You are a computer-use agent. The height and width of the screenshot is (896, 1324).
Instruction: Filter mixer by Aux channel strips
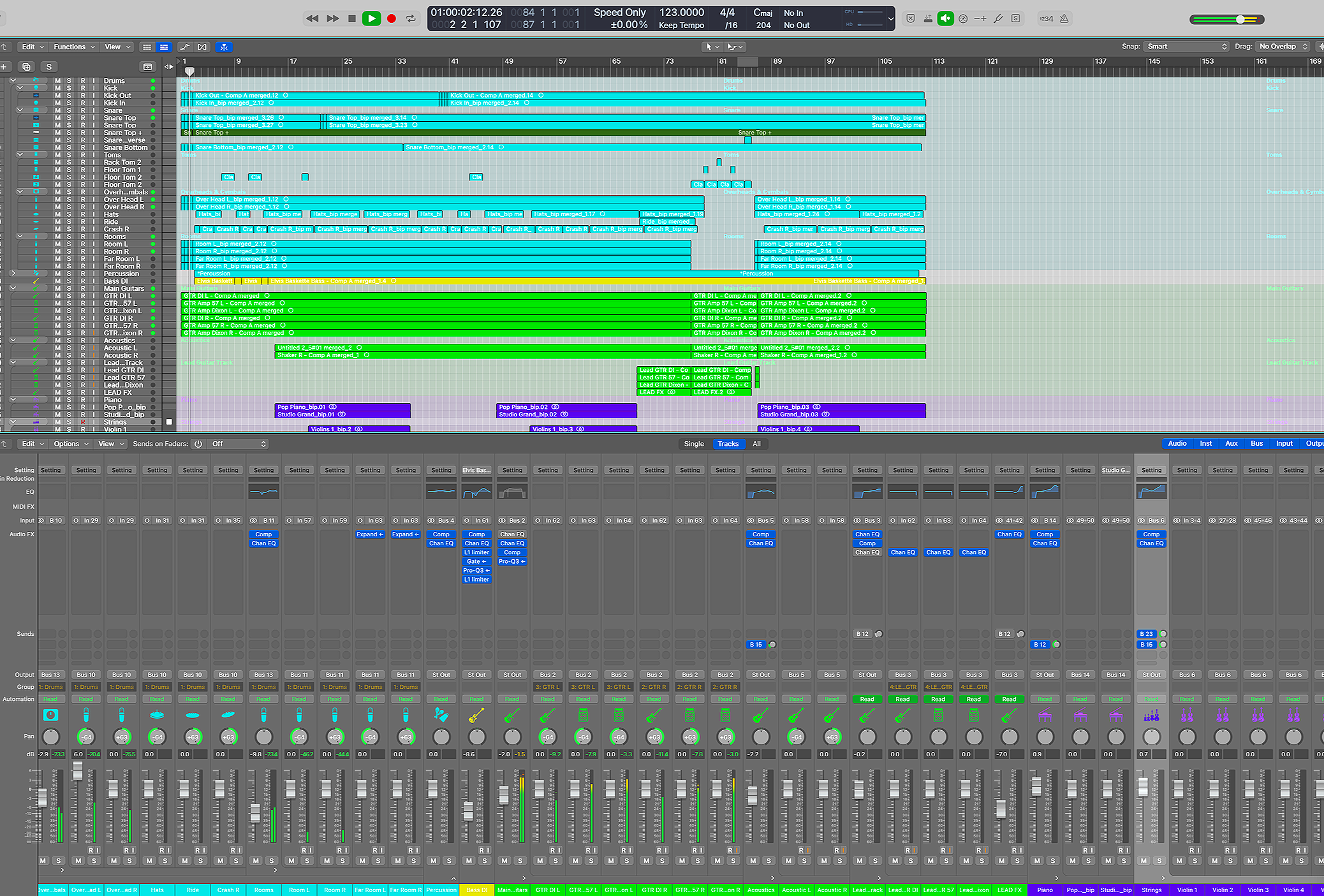tap(1231, 444)
